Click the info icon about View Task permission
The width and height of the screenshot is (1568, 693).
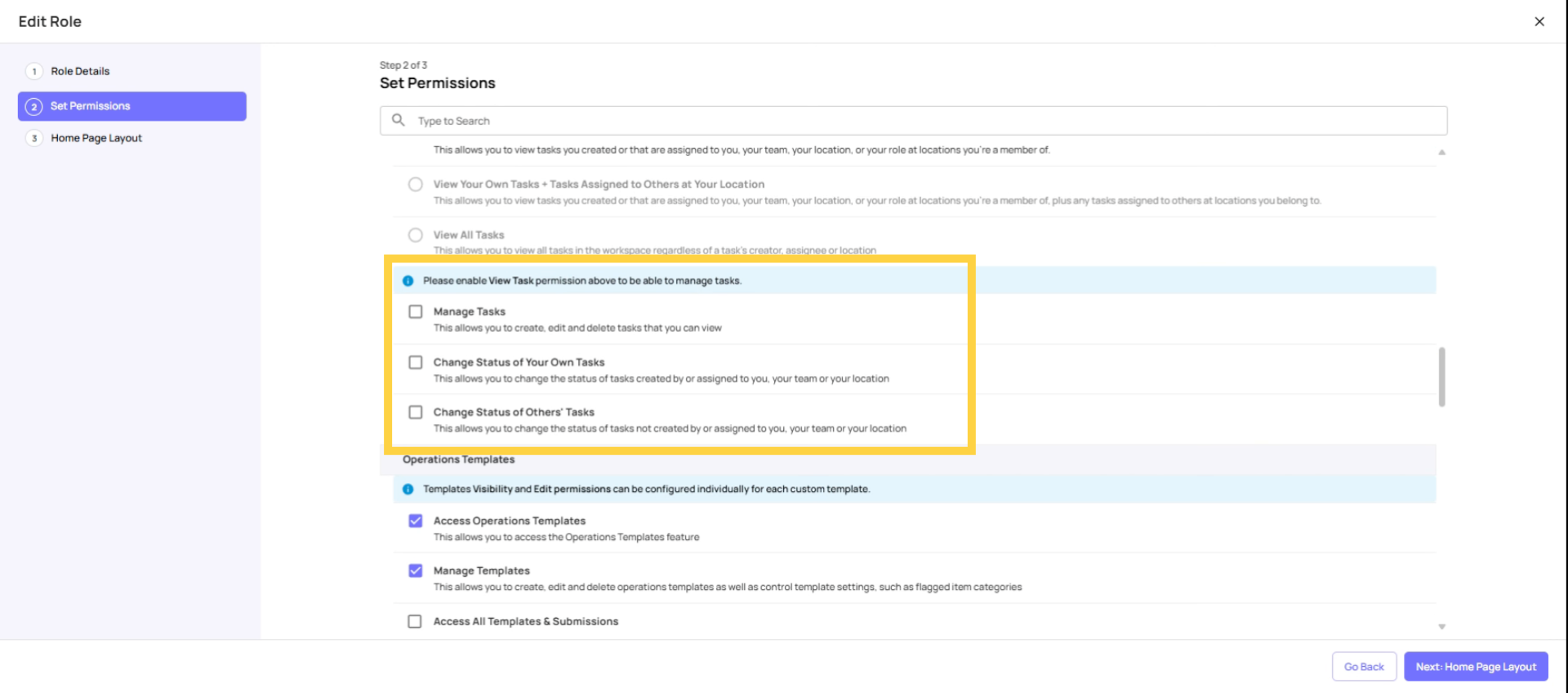coord(409,280)
